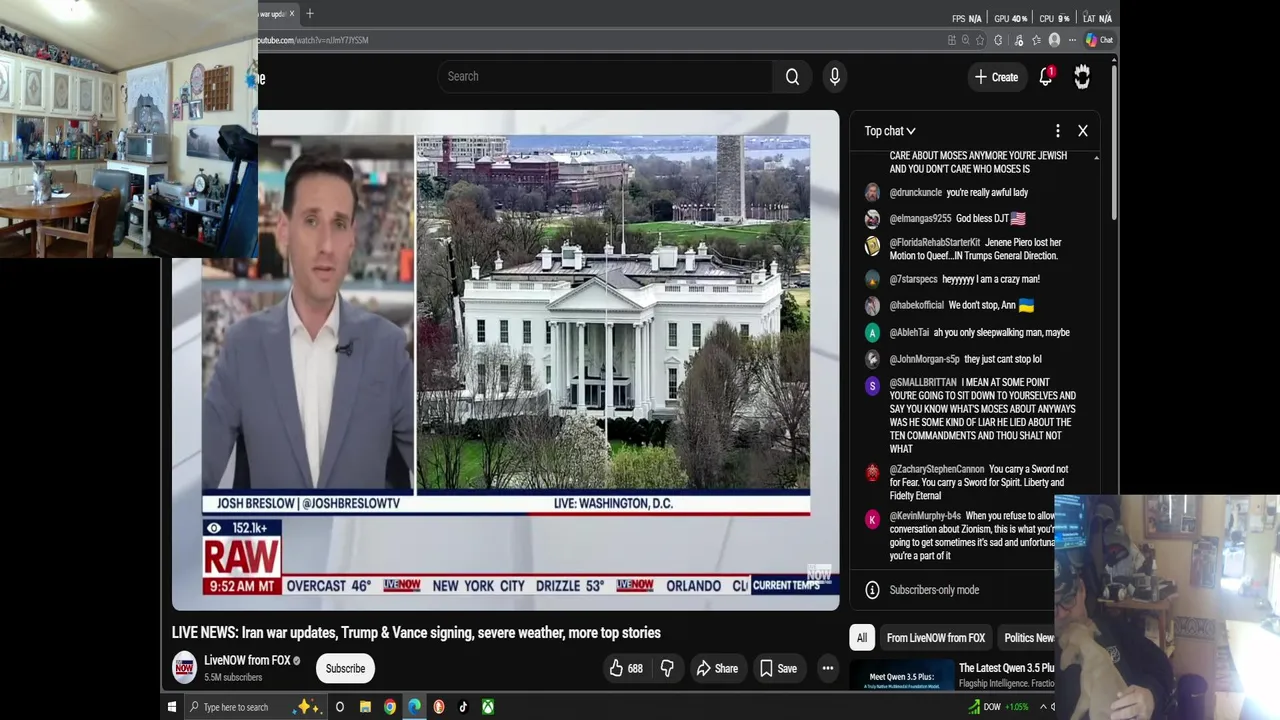This screenshot has height=720, width=1280.
Task: Open The Latest Qwen 3.5 Plus title
Action: [x=1006, y=668]
